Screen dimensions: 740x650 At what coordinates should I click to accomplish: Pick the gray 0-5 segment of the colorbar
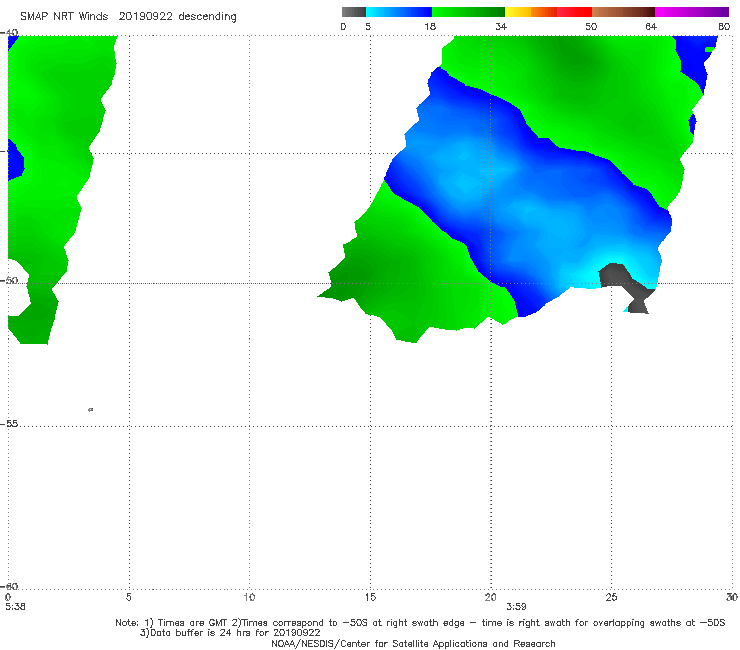click(x=354, y=12)
